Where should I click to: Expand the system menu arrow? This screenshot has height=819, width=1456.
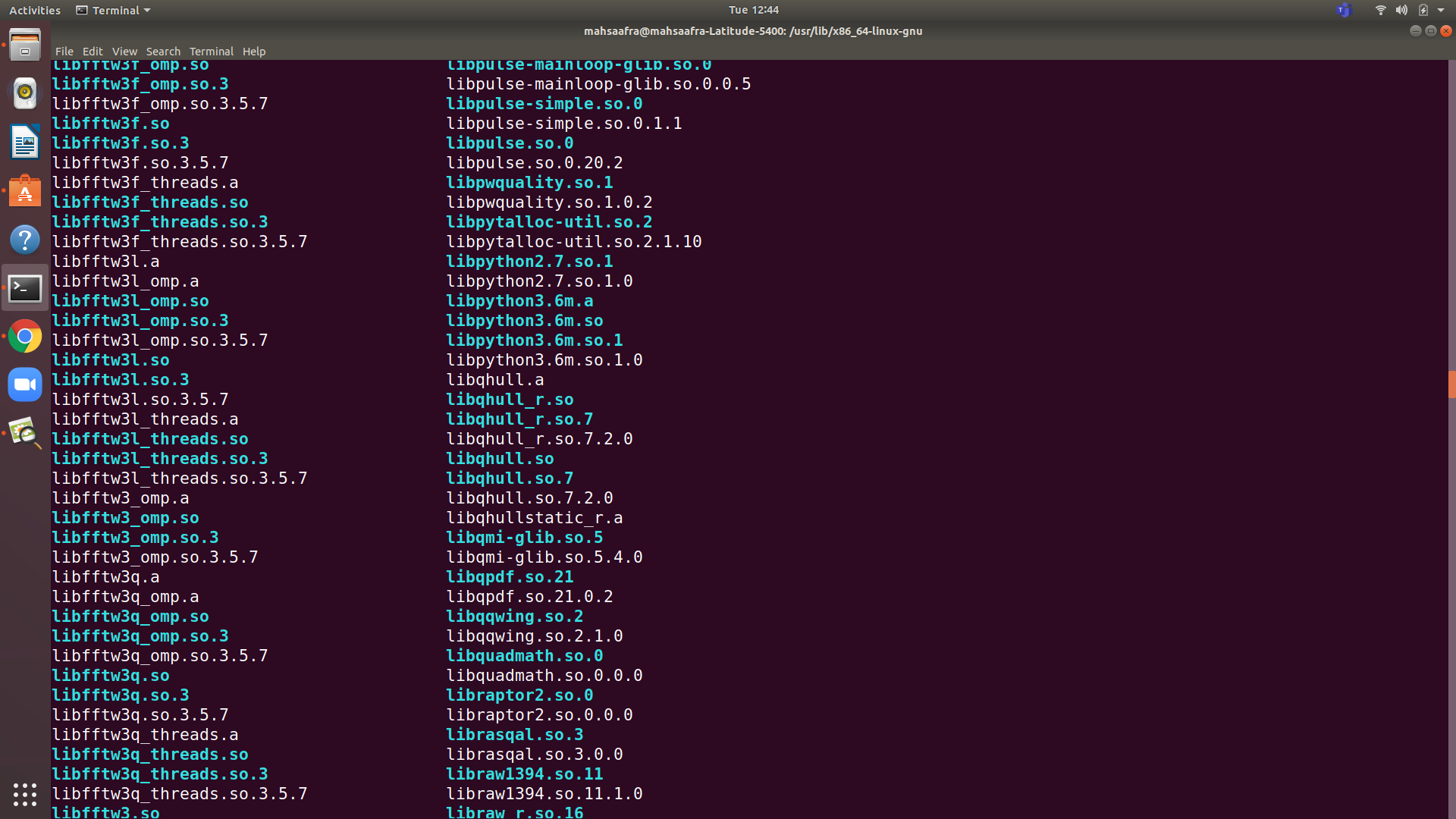[1441, 10]
